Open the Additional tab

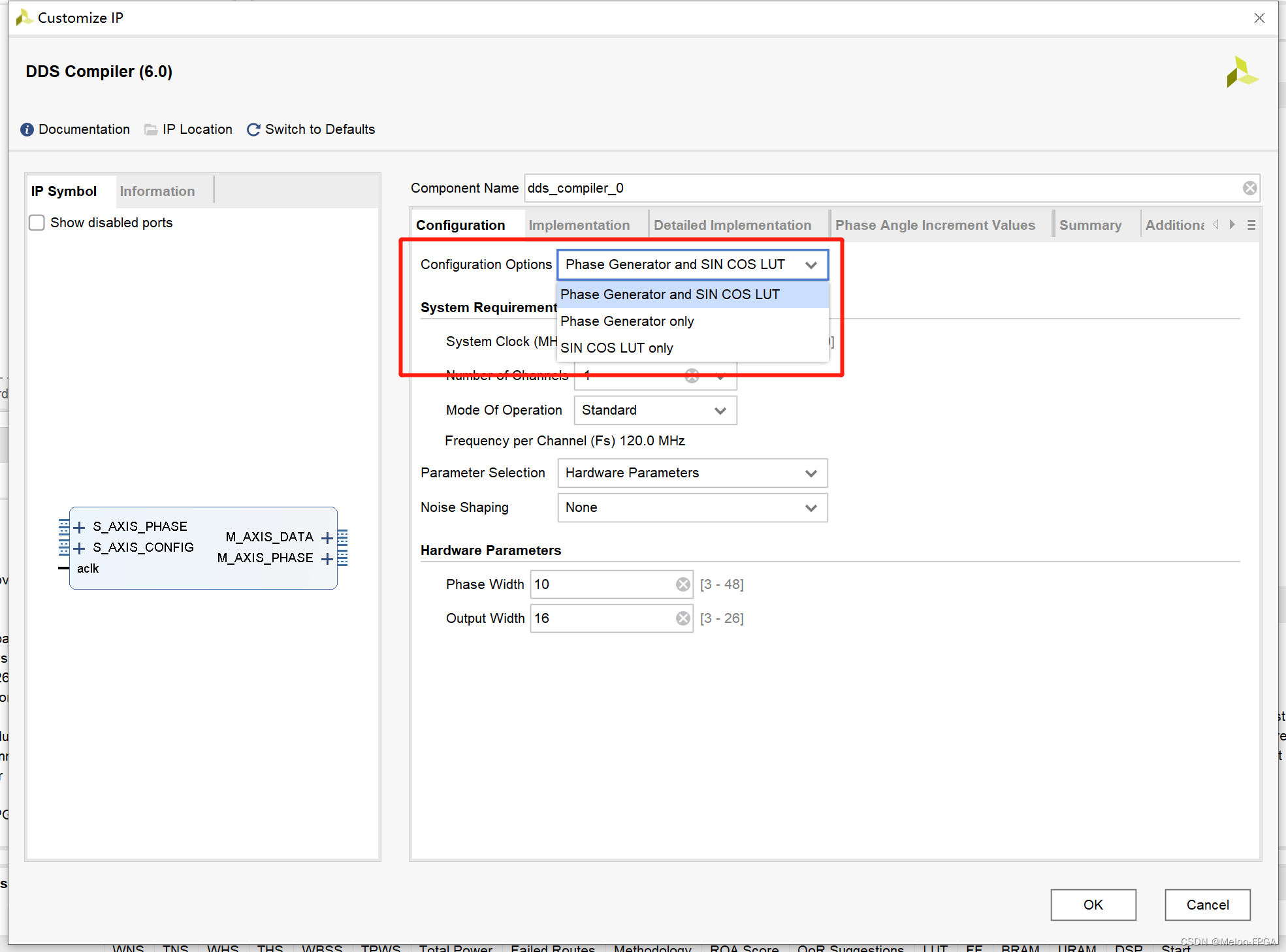point(1175,225)
